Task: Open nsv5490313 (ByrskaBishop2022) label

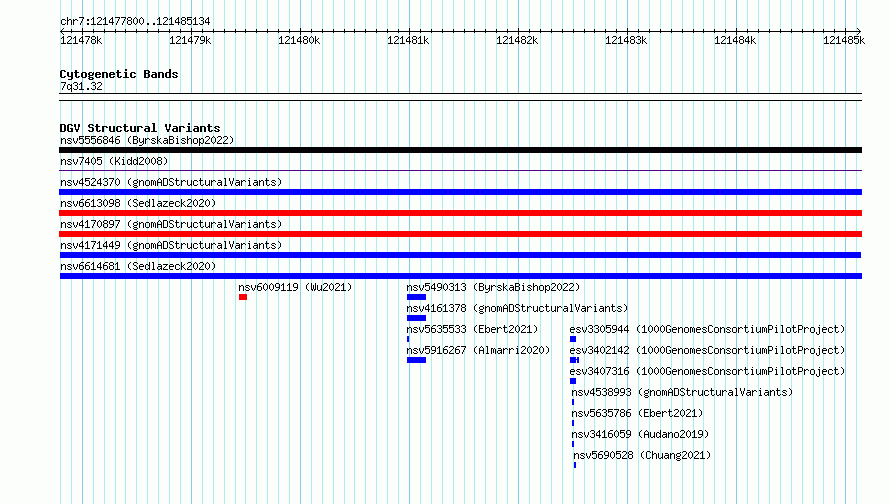Action: click(493, 287)
